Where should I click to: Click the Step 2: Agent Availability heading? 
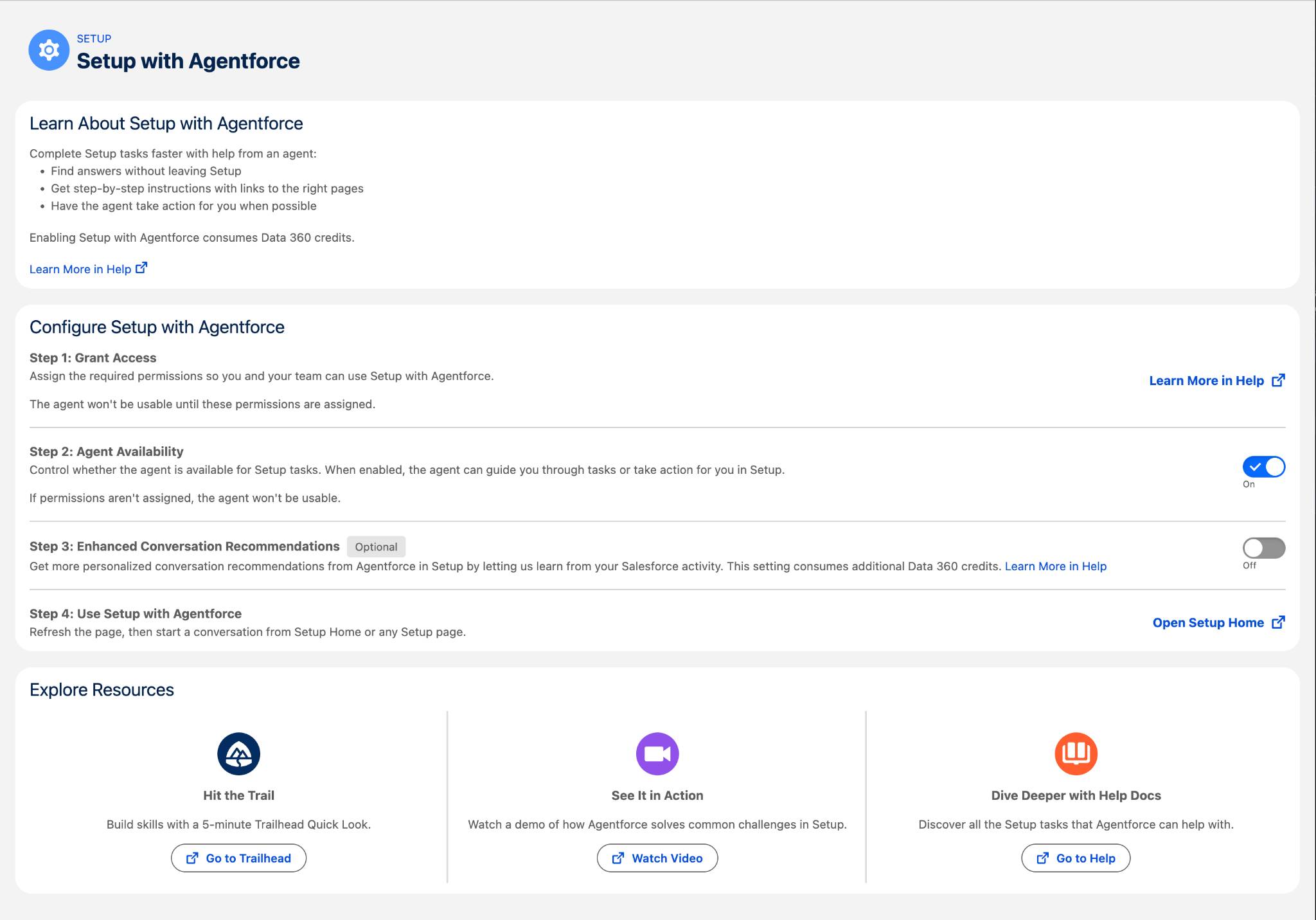pos(107,452)
